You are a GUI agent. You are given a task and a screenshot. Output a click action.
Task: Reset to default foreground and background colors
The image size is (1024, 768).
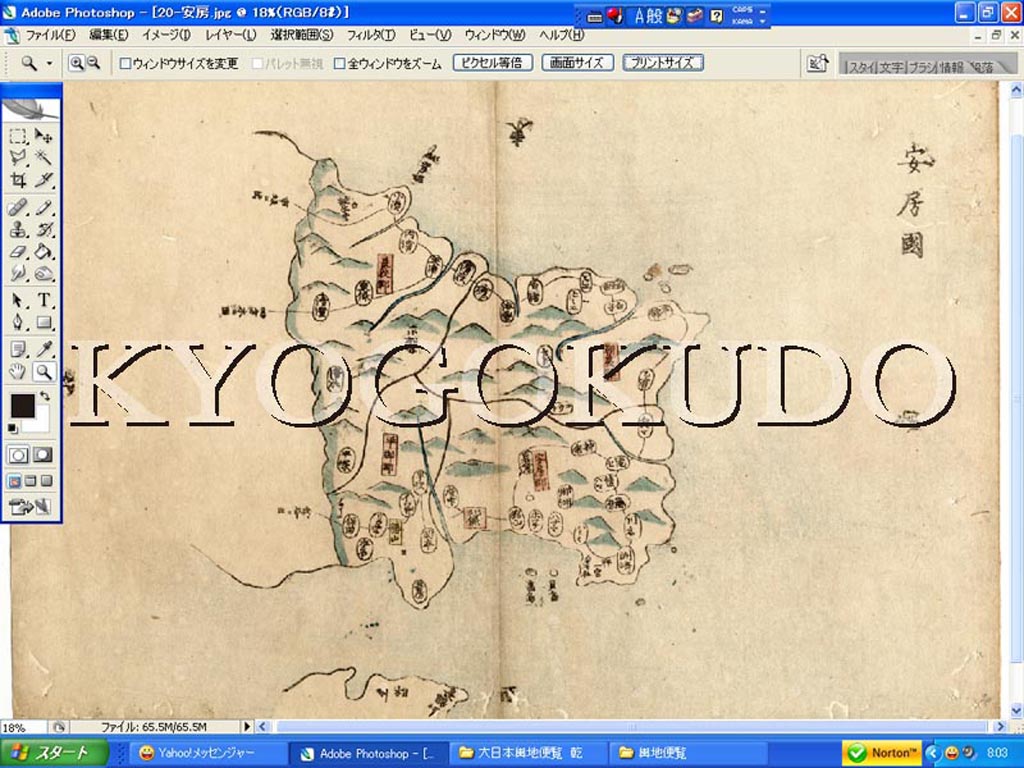[13, 428]
